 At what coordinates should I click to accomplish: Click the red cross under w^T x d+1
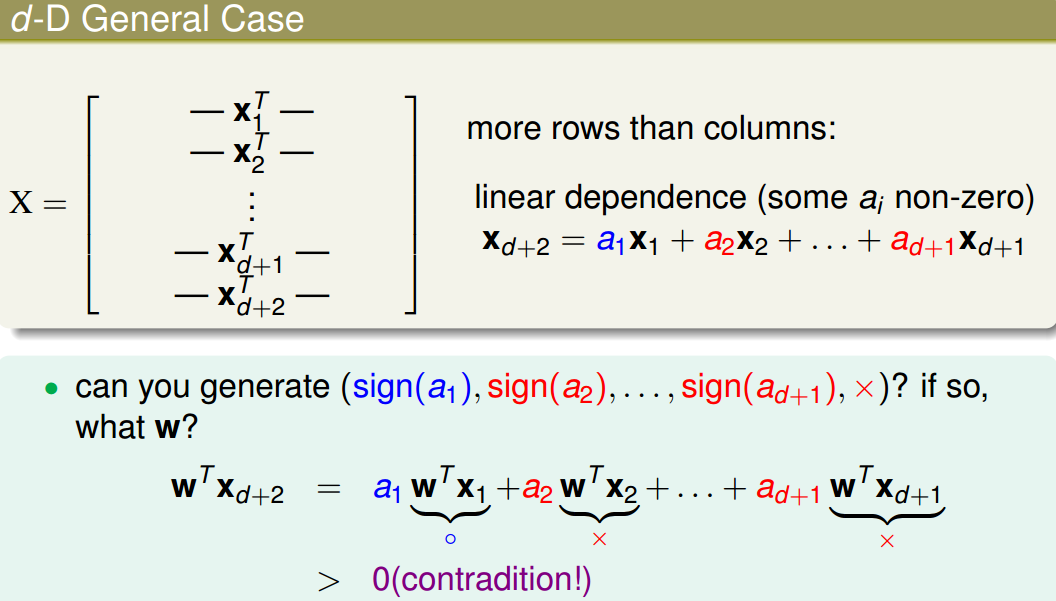point(887,540)
